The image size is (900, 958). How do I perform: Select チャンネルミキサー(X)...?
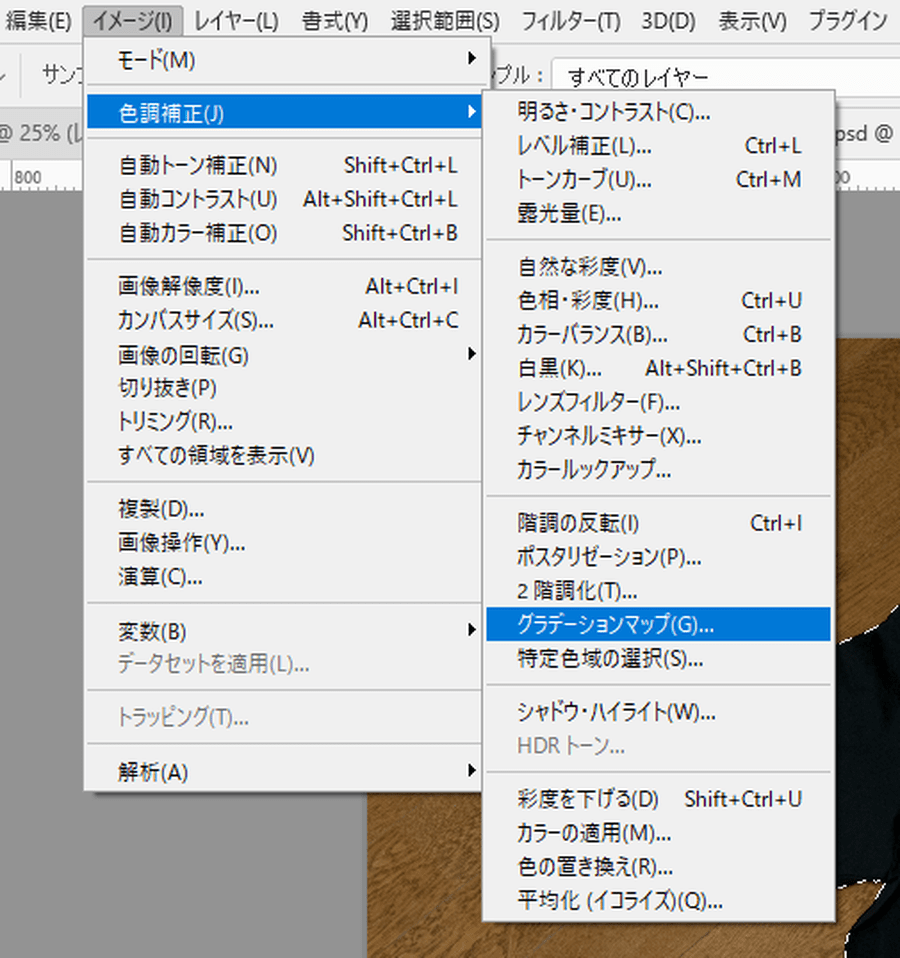[x=658, y=436]
